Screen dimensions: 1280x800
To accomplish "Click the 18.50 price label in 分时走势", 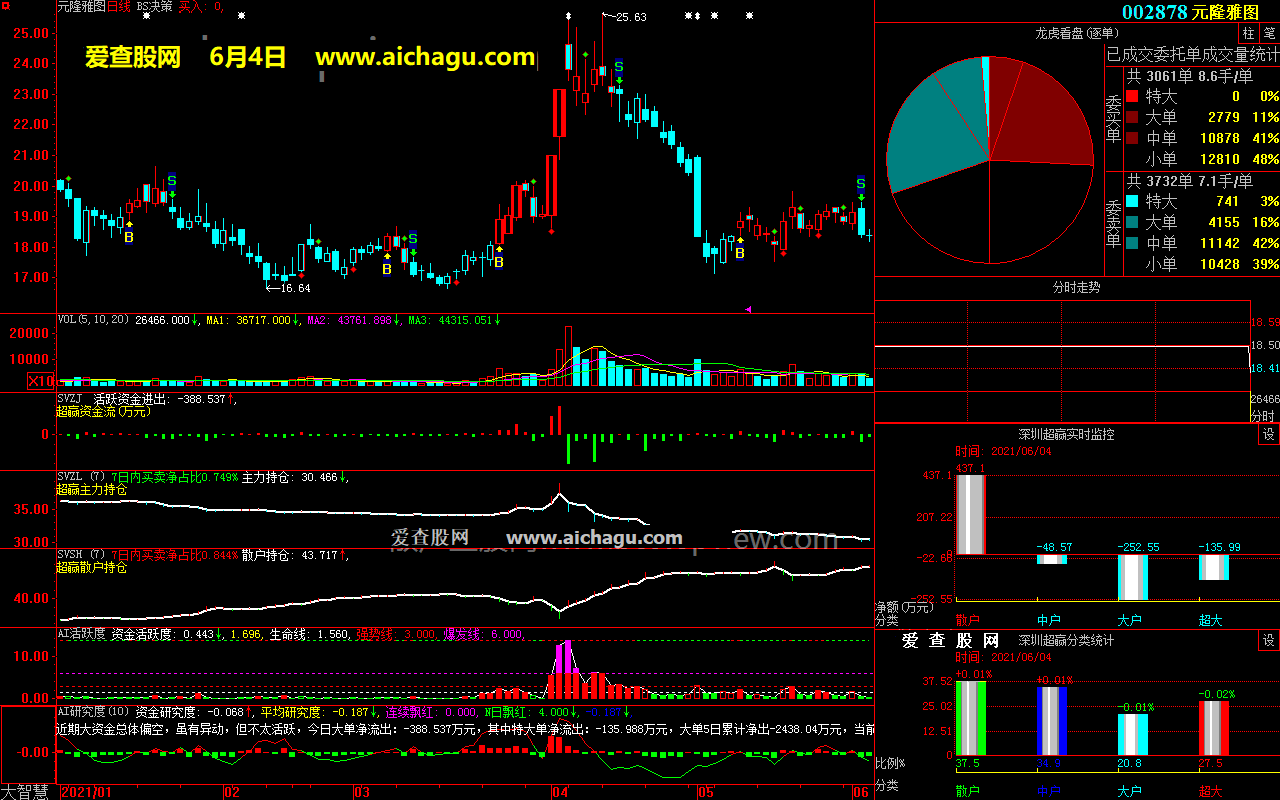I will (1265, 345).
